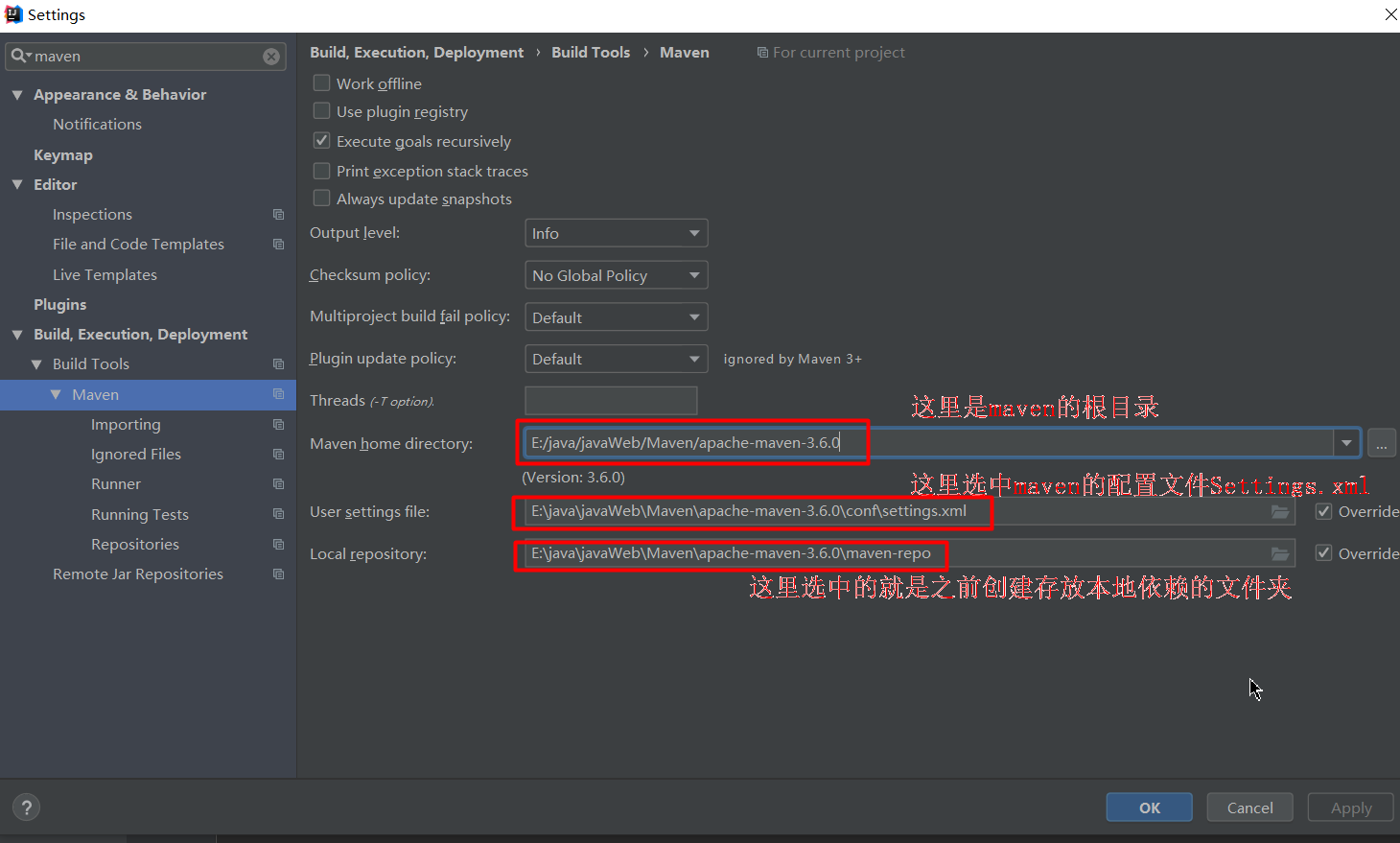1400x843 pixels.
Task: Click project-level icon beside Runner
Action: 278,484
